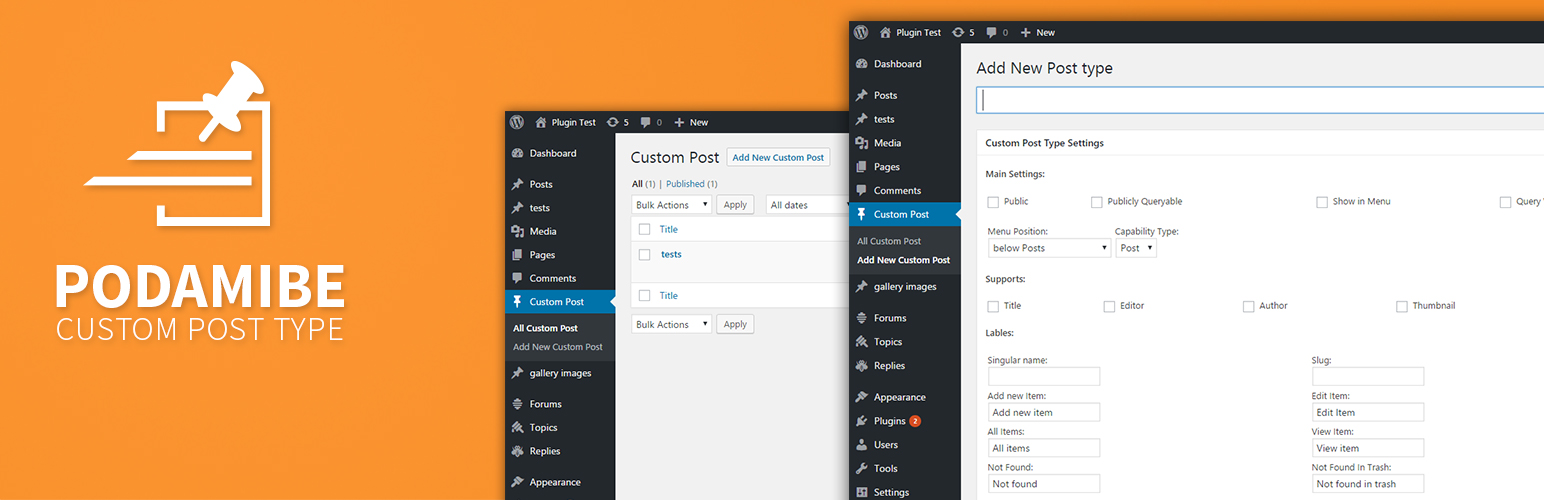Click the Not Found in Trash field

pyautogui.click(x=1368, y=484)
